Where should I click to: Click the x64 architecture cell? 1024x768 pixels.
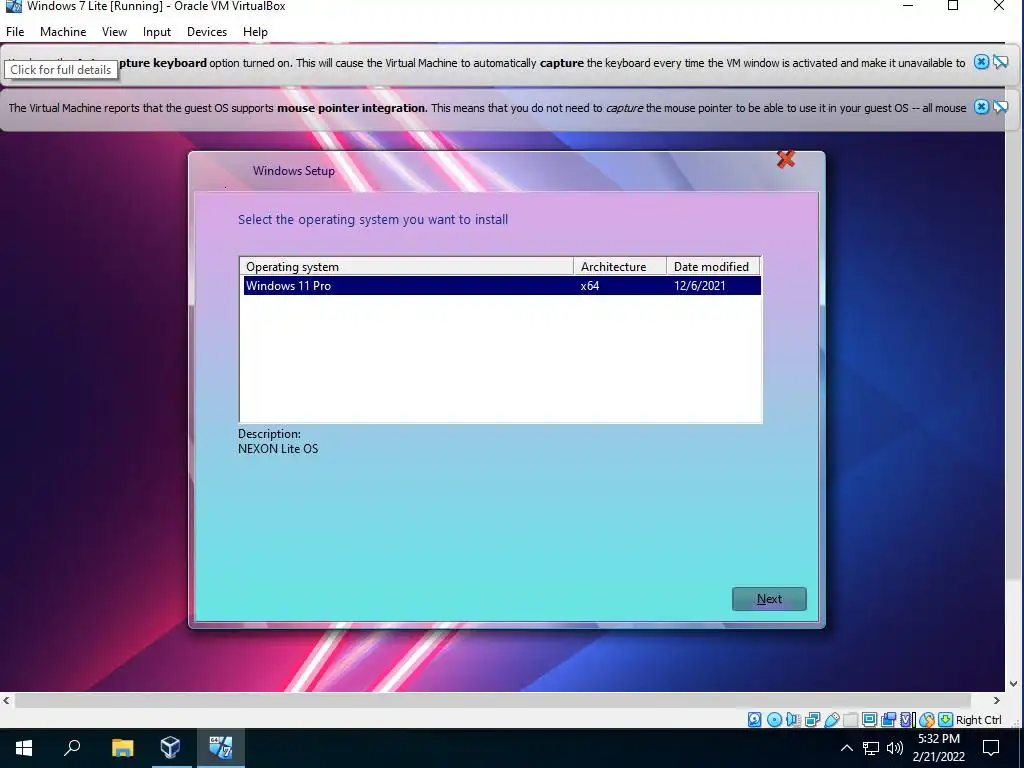tap(590, 285)
